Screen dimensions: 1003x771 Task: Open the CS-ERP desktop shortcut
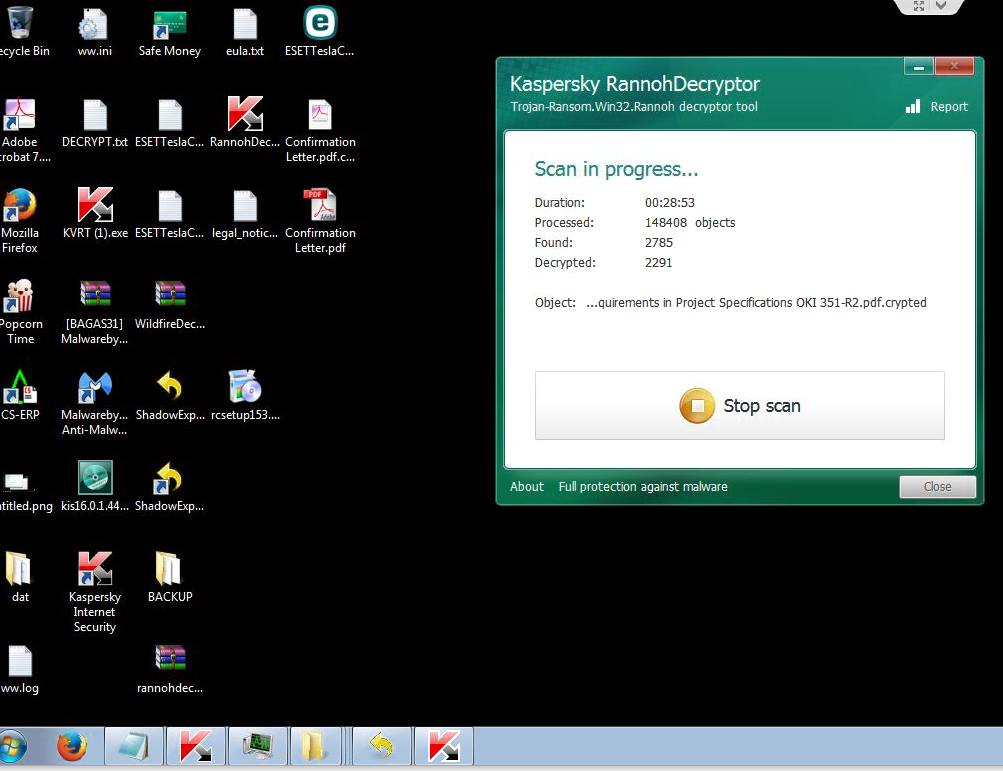20,396
